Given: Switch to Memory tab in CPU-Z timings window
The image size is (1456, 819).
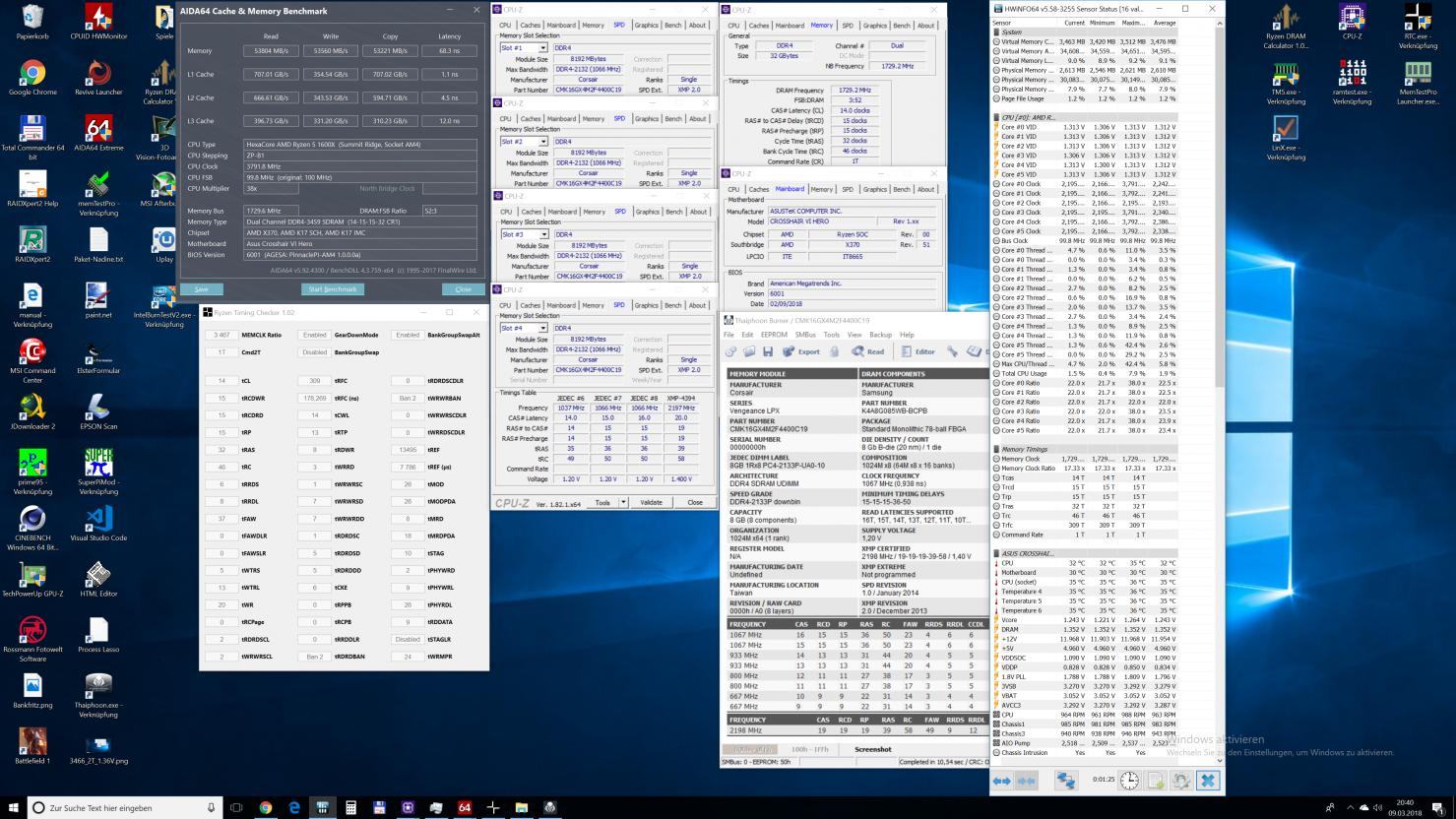Looking at the screenshot, I should 821,26.
